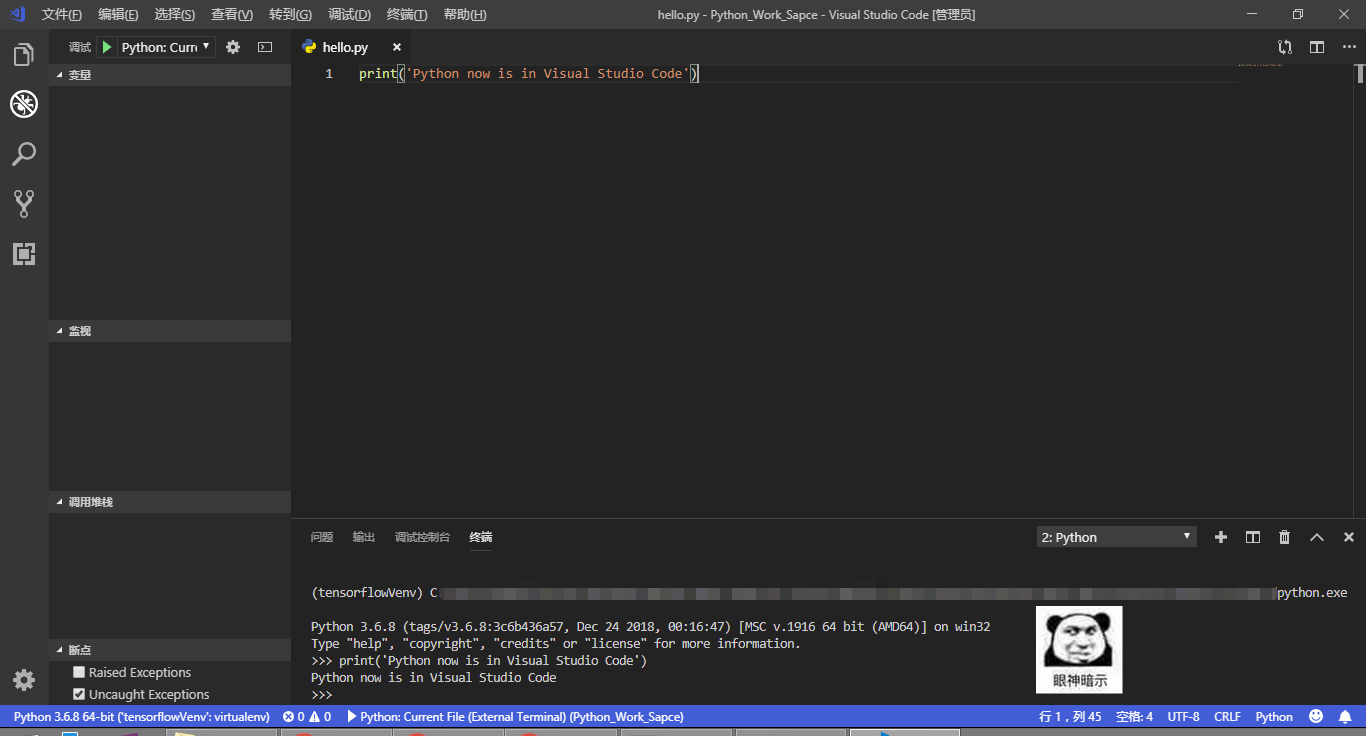This screenshot has height=736, width=1366.
Task: Click the editor minimap preview
Action: pos(1260,65)
